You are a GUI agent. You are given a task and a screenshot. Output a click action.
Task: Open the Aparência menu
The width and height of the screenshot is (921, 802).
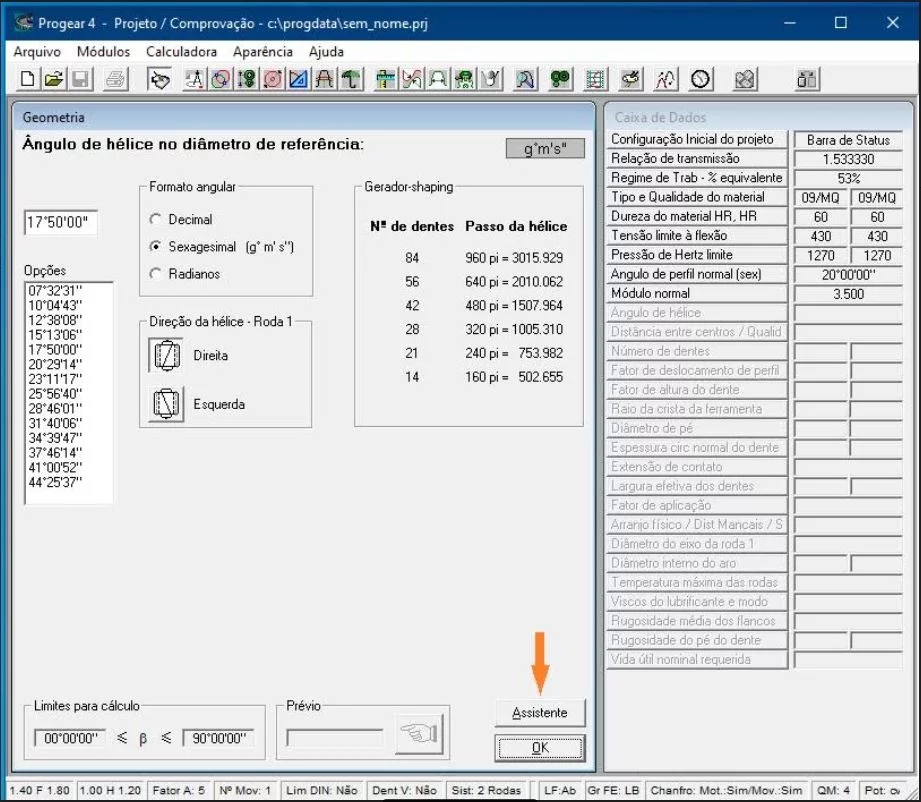point(263,52)
